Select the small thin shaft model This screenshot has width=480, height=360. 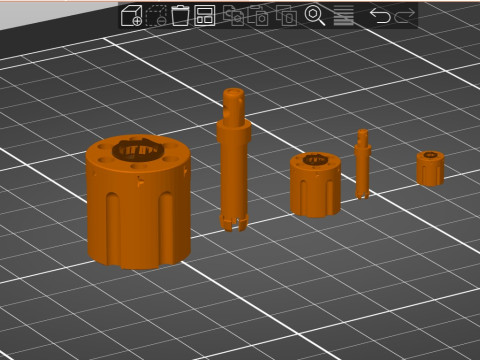(363, 164)
